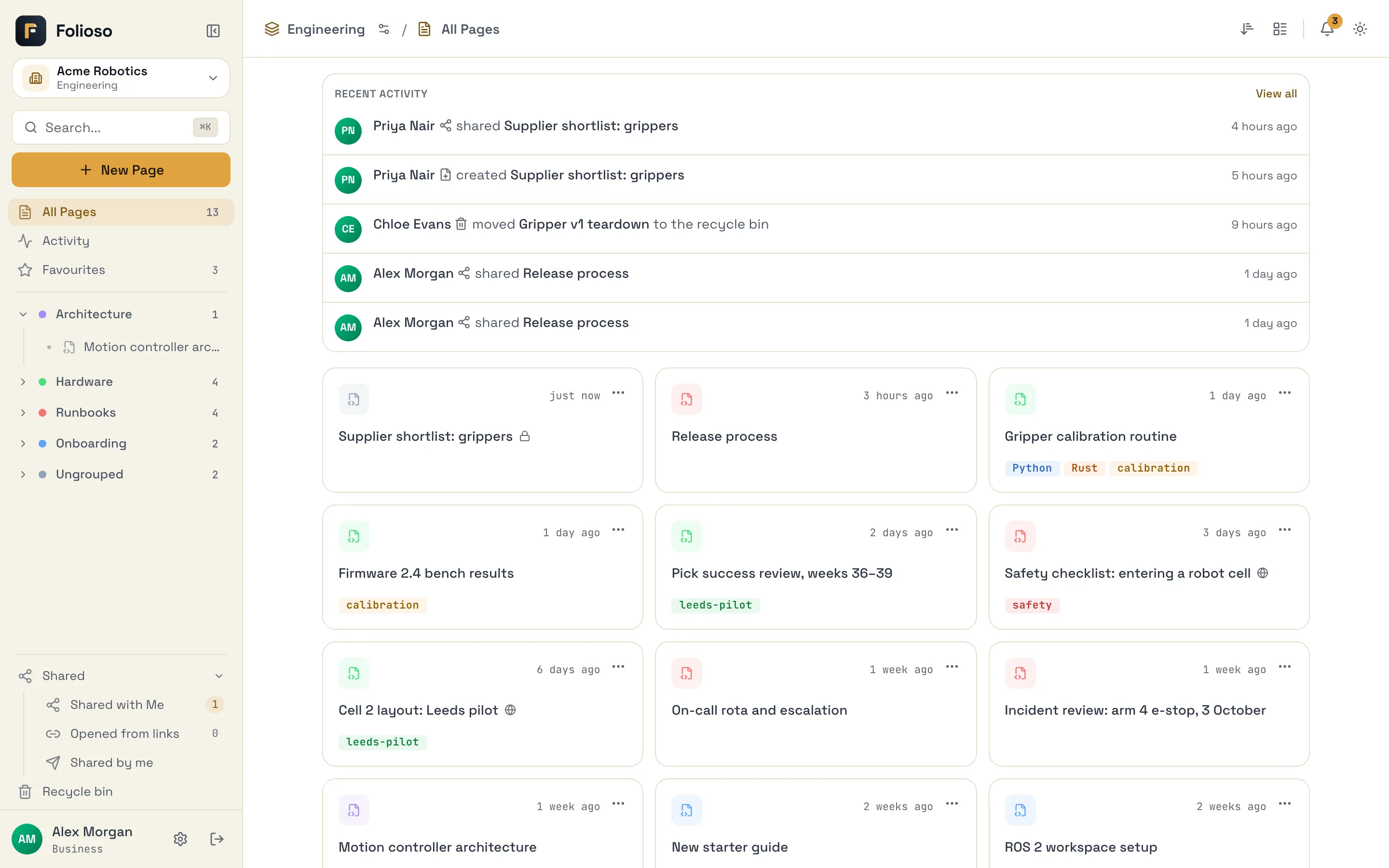Click the safety tag
Image resolution: width=1389 pixels, height=868 pixels.
click(1032, 605)
